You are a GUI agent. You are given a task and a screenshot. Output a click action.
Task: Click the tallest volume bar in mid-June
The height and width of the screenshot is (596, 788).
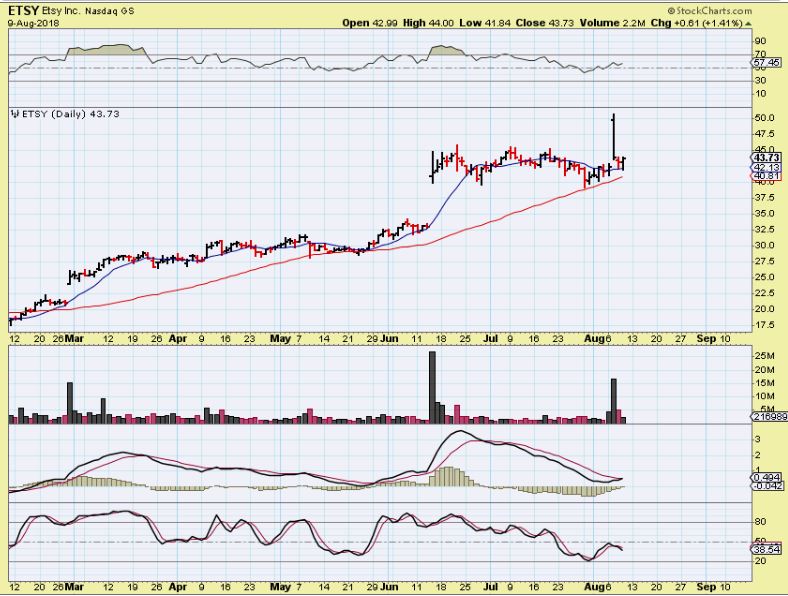[x=432, y=387]
